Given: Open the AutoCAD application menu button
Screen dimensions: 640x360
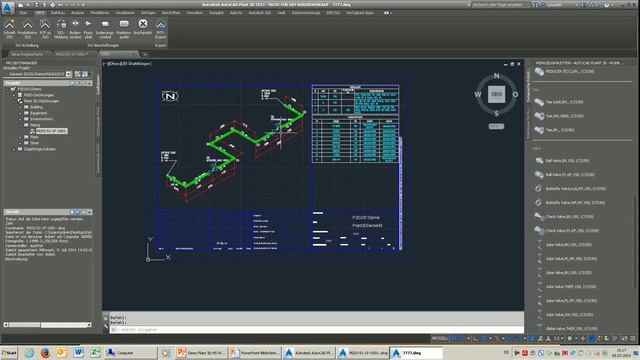Looking at the screenshot, I should (x=7, y=7).
